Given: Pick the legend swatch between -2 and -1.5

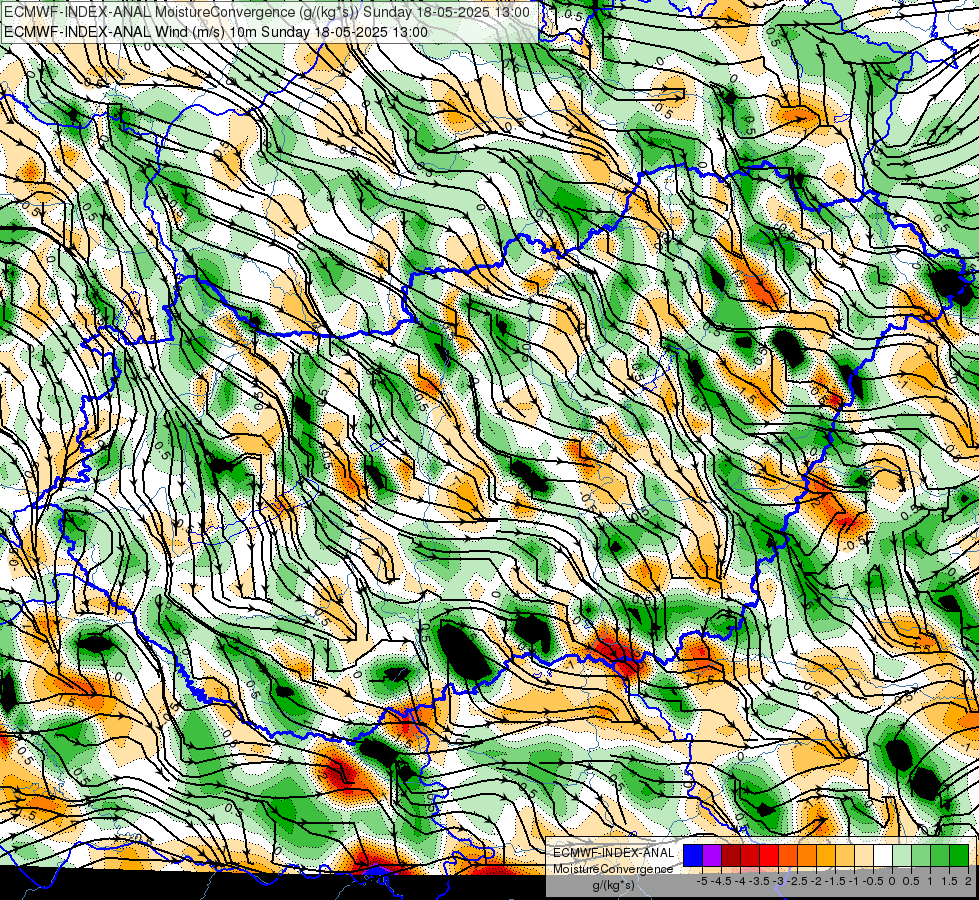Looking at the screenshot, I should [825, 856].
